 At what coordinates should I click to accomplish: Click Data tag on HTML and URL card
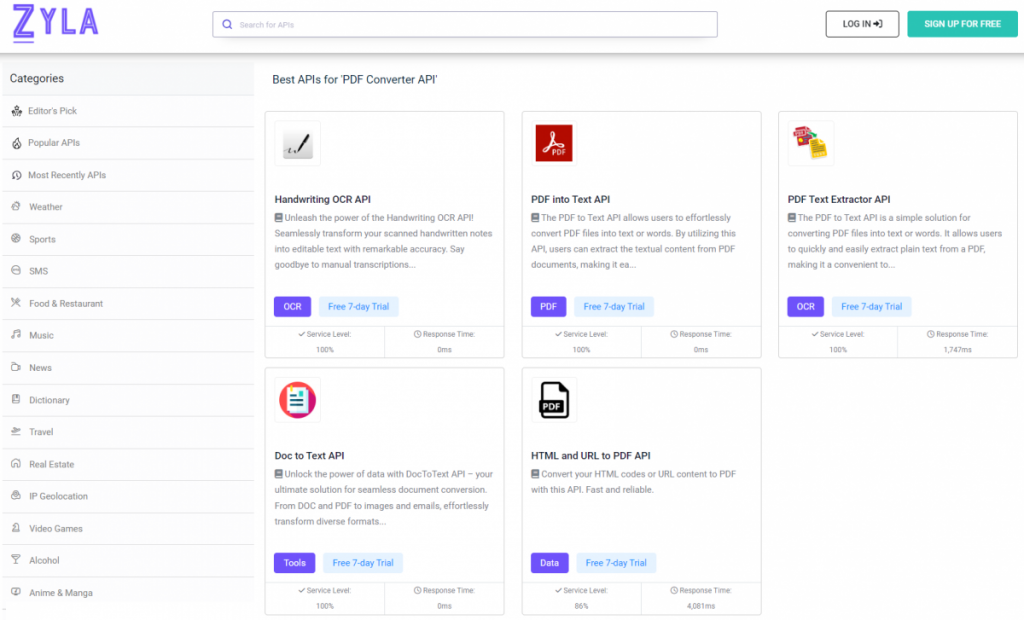(549, 563)
